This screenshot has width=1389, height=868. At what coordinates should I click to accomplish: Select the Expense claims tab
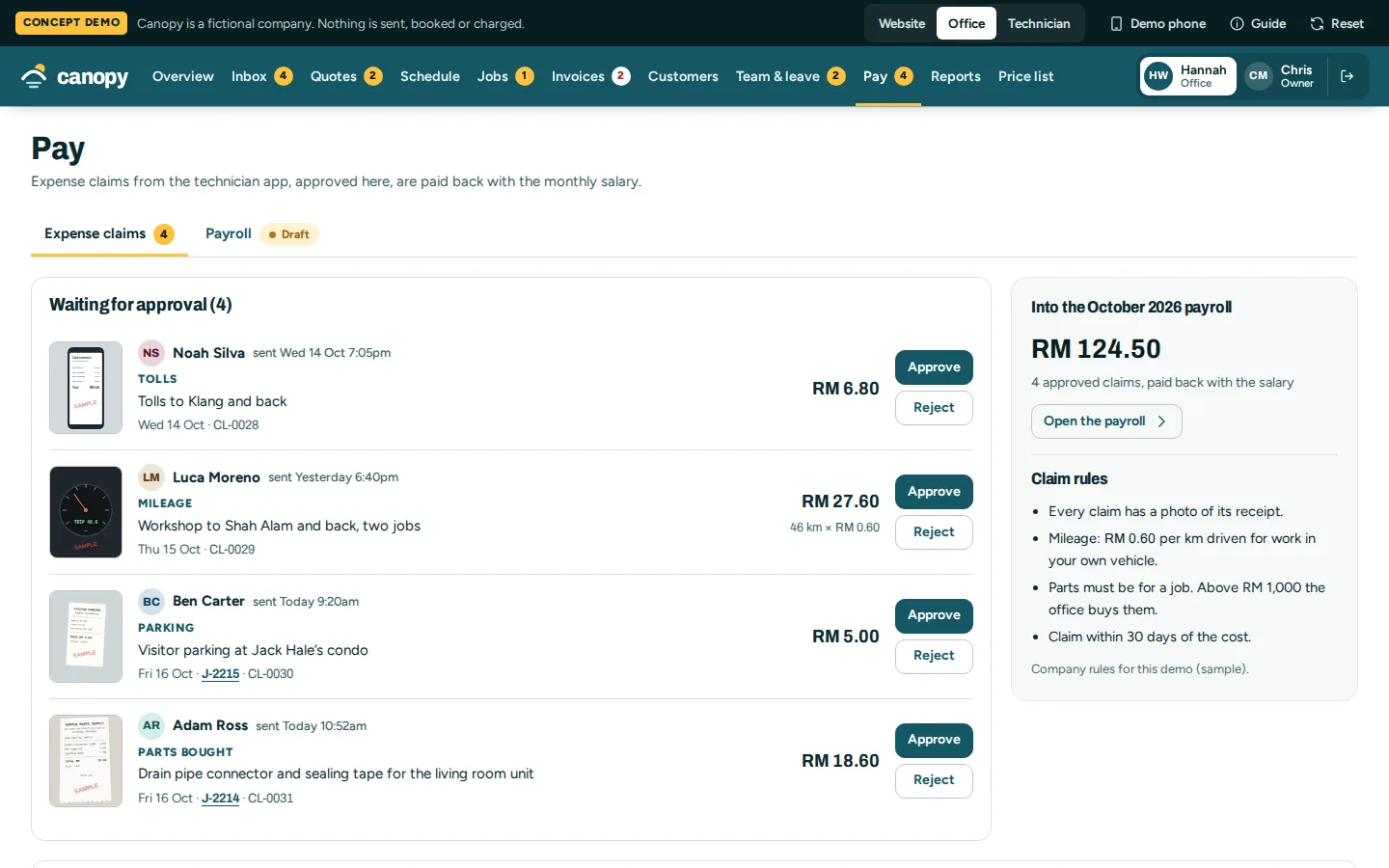tap(109, 233)
